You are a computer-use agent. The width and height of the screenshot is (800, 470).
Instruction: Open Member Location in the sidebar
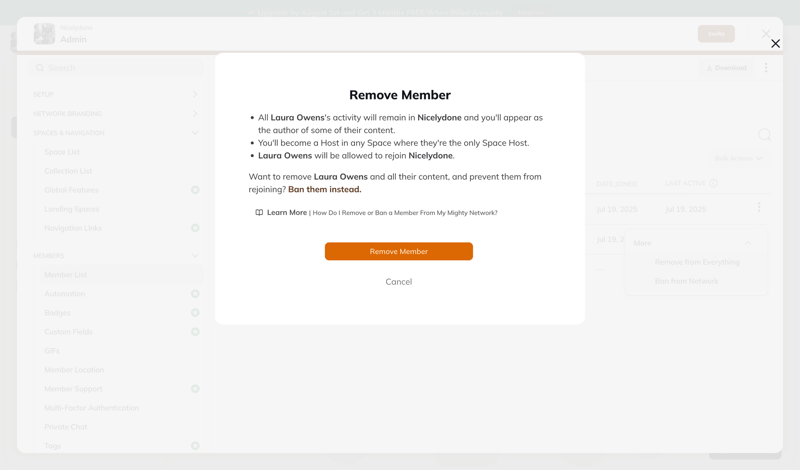pyautogui.click(x=74, y=369)
